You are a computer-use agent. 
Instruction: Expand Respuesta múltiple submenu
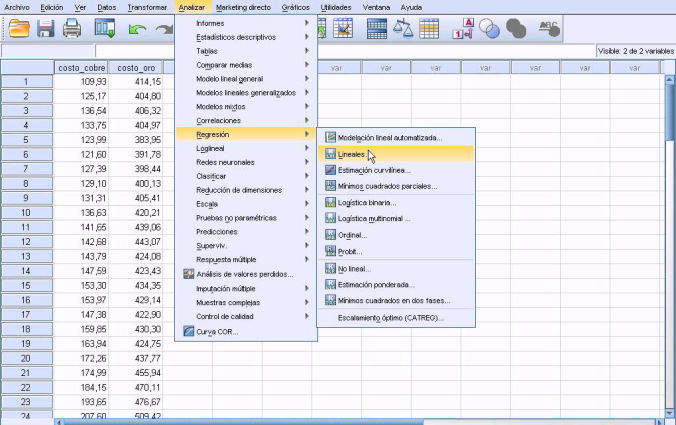coord(246,259)
